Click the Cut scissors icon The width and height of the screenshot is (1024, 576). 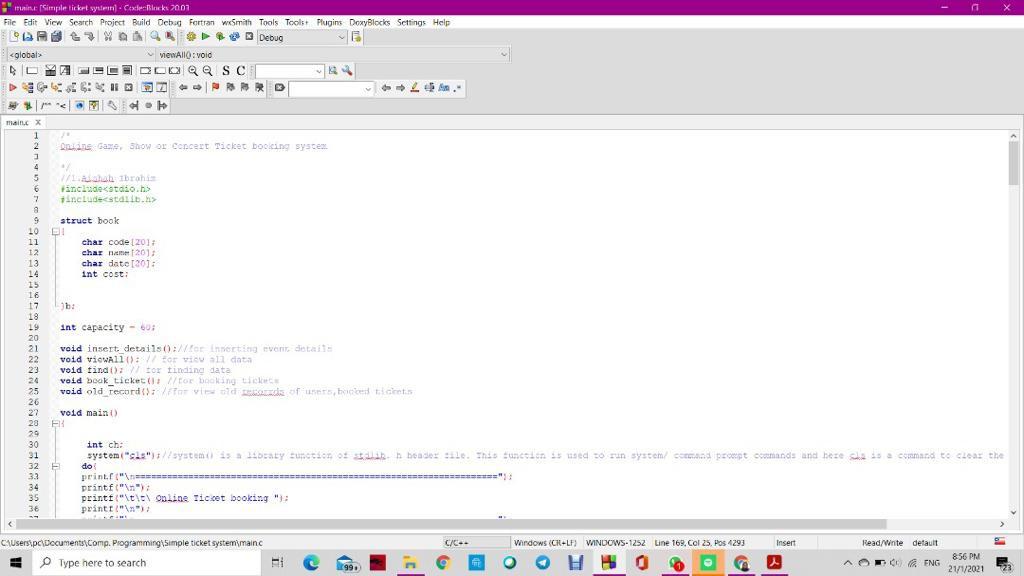pos(108,37)
